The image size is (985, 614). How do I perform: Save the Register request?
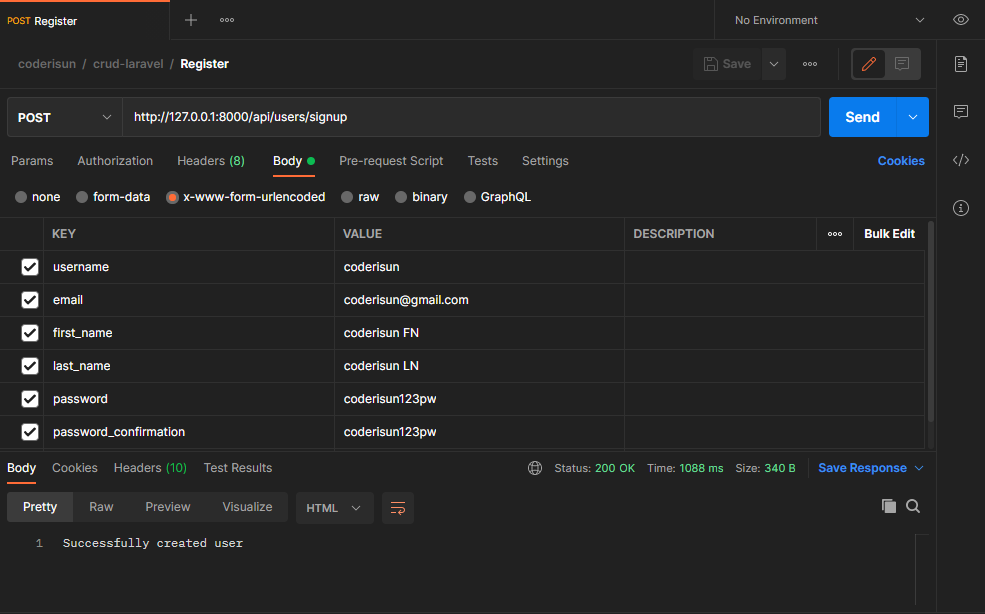pyautogui.click(x=727, y=64)
